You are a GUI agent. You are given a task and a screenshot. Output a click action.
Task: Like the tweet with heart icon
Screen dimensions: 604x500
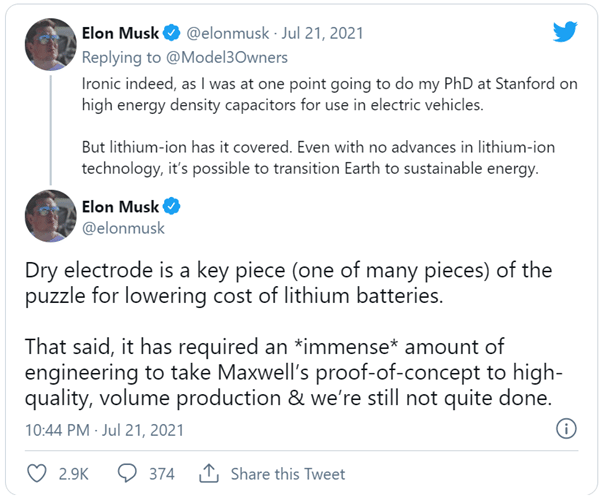coord(37,474)
